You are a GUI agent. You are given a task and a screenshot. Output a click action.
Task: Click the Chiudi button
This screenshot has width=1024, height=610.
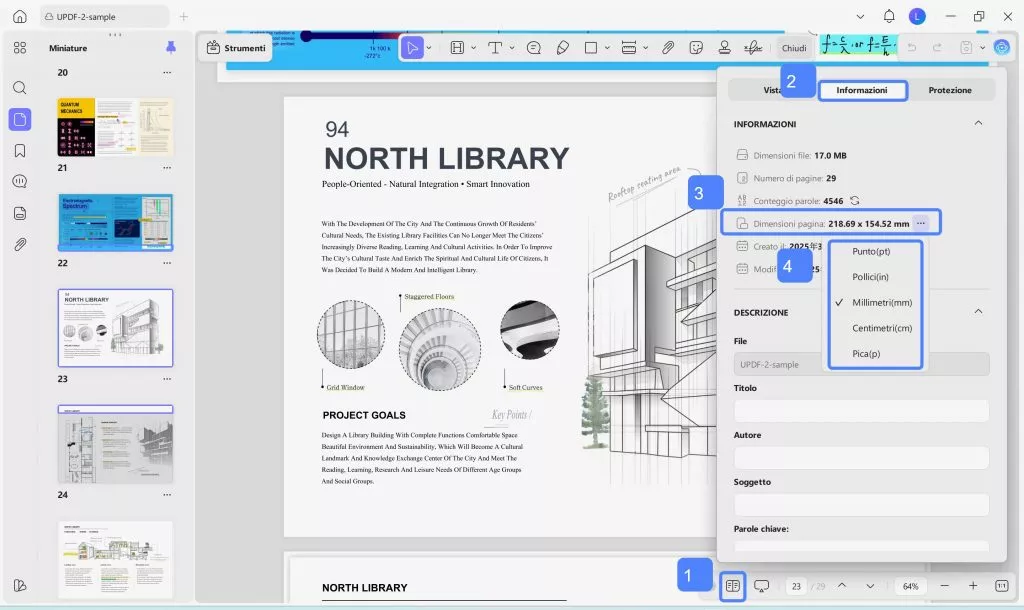coord(794,48)
